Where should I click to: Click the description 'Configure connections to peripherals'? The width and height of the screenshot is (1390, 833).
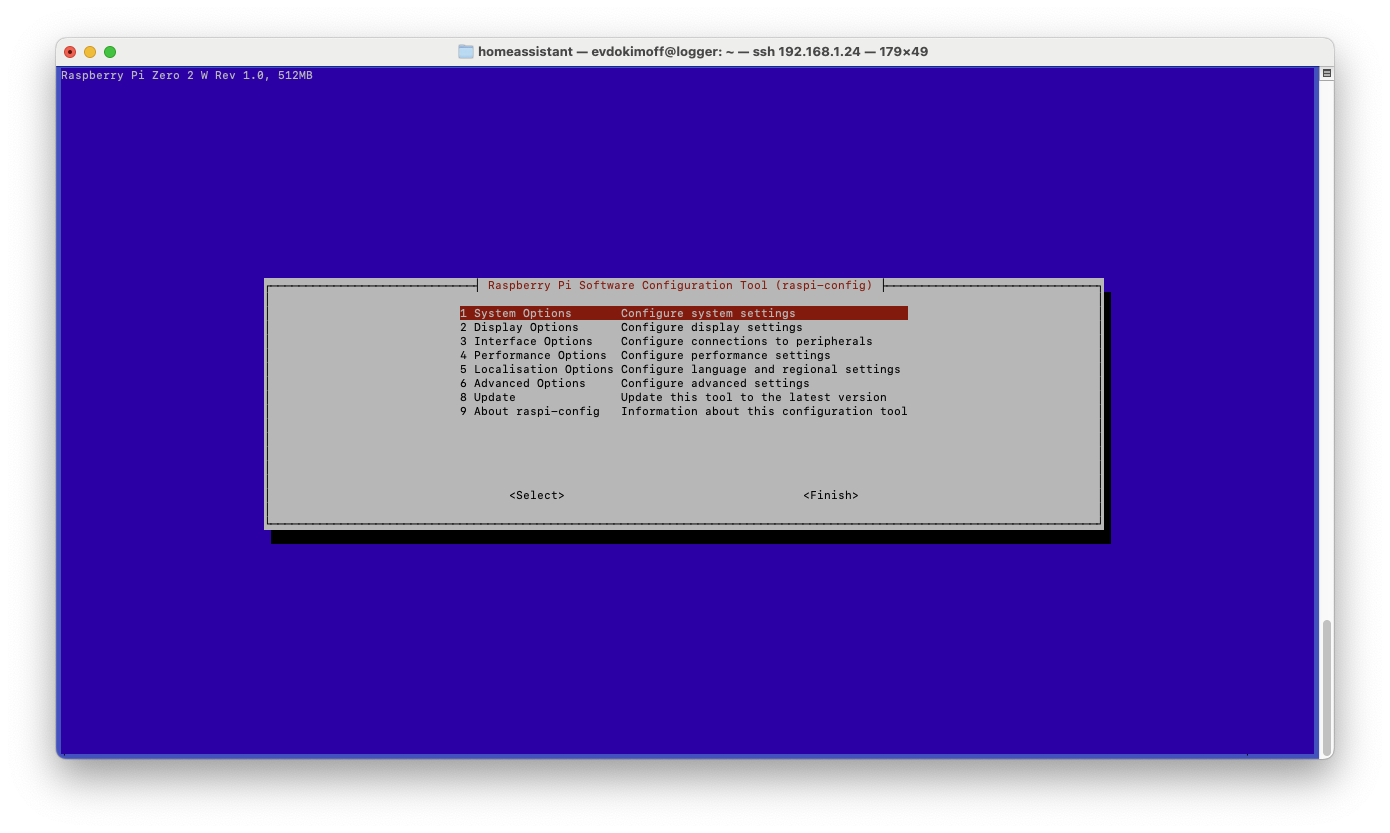(746, 341)
